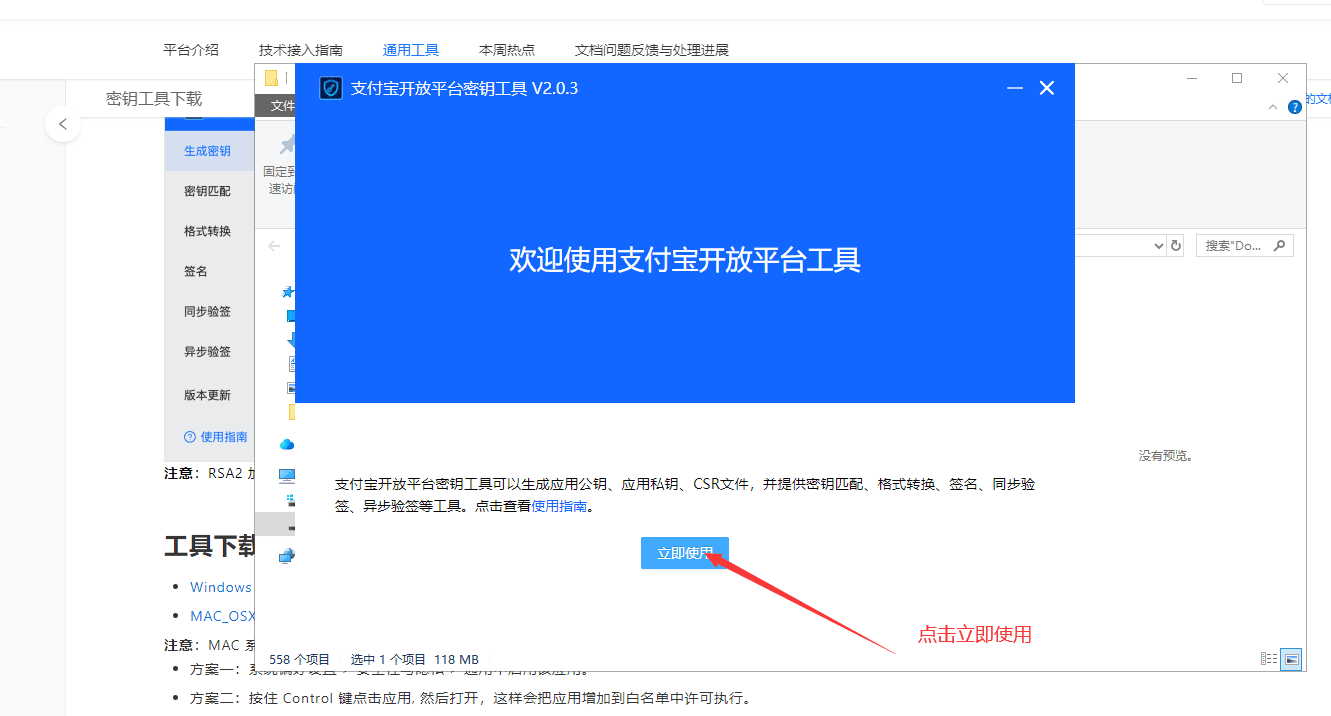Open the 文件 menu in File Explorer

[x=283, y=105]
